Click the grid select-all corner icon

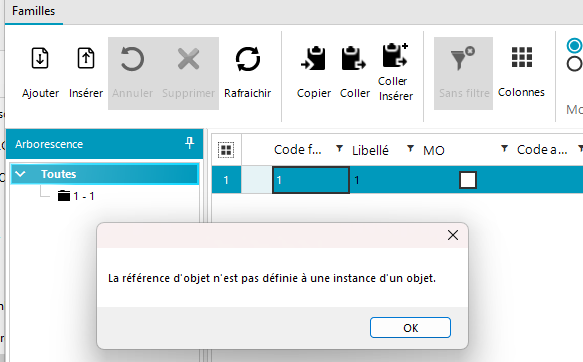click(x=226, y=150)
